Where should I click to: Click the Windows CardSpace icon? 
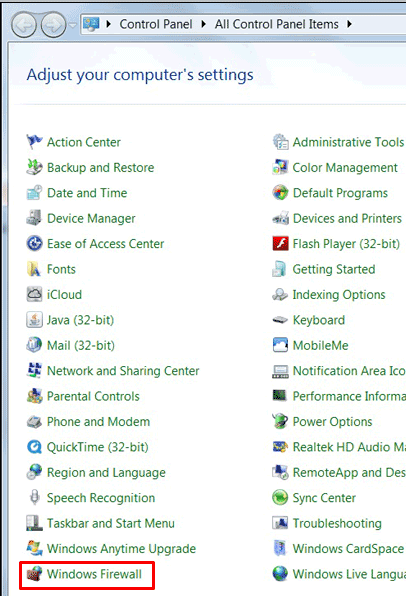[x=280, y=548]
